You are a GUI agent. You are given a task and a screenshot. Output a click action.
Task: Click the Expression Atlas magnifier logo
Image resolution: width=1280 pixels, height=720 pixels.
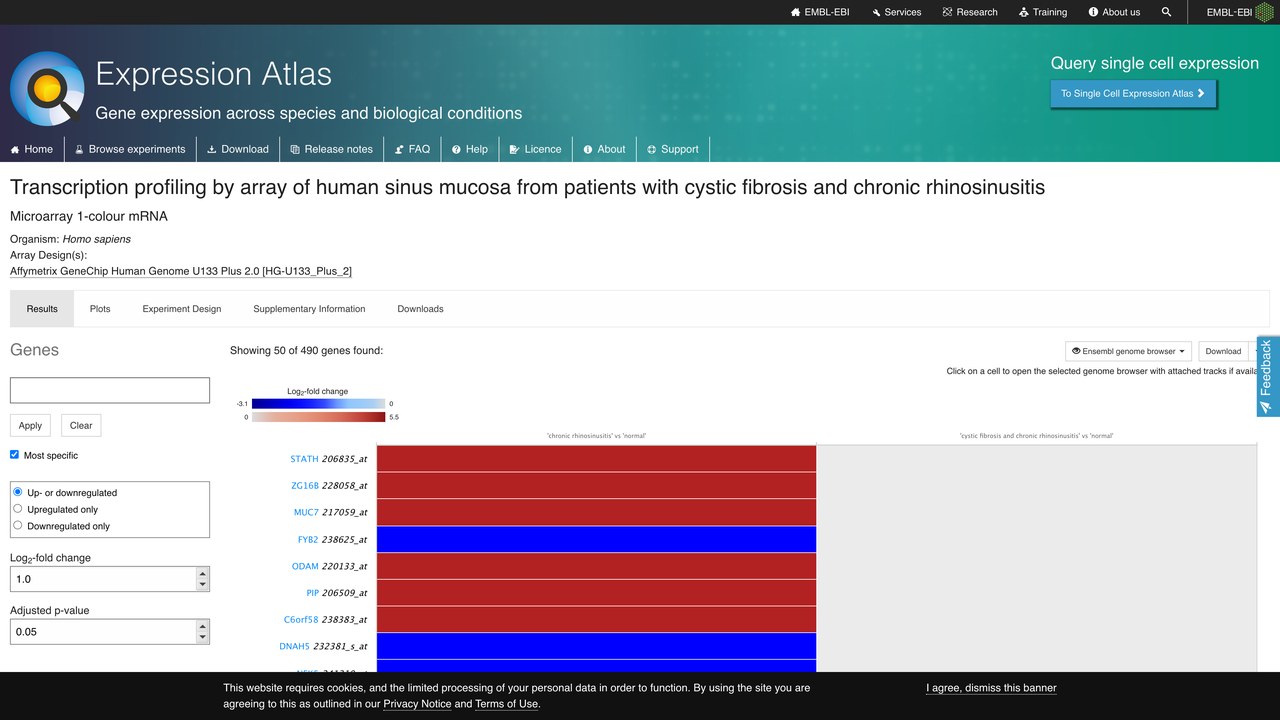point(47,89)
